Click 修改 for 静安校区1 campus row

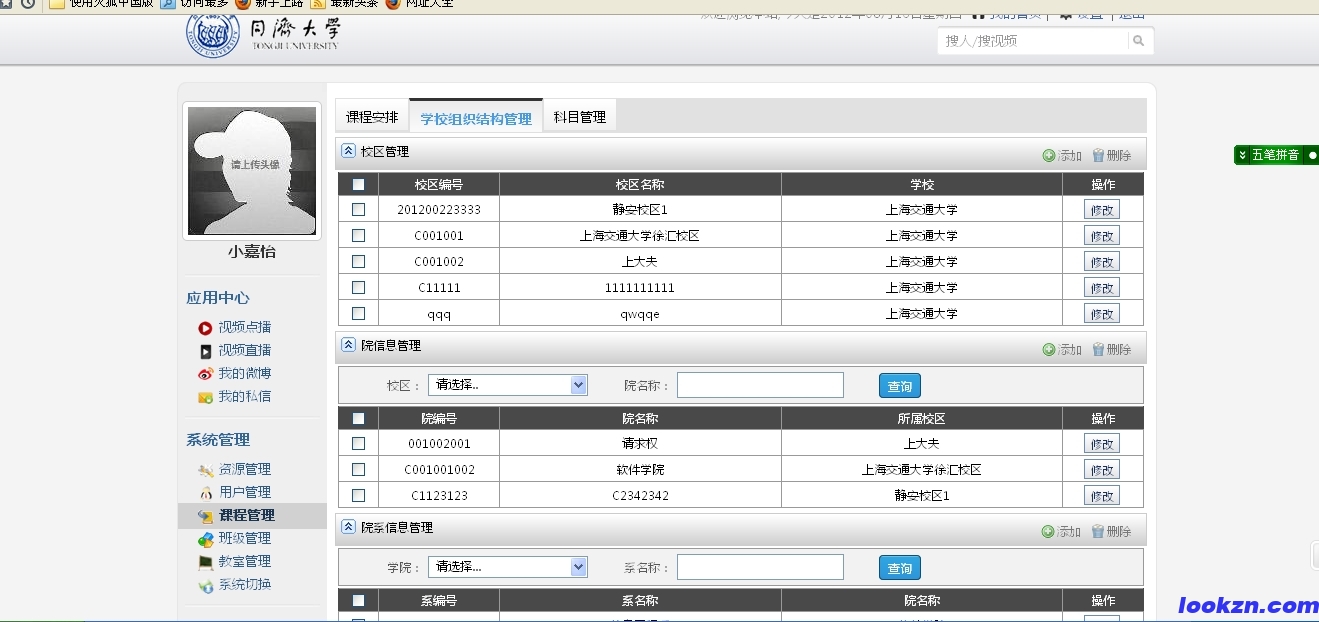click(x=1101, y=210)
